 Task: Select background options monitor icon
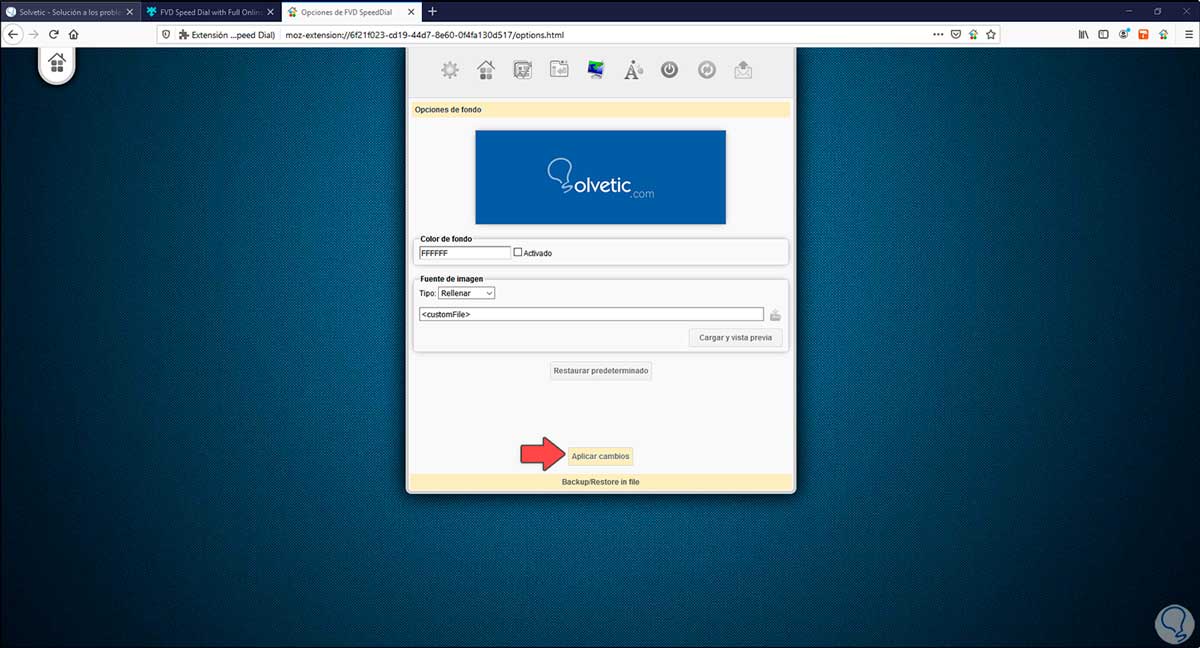[596, 70]
